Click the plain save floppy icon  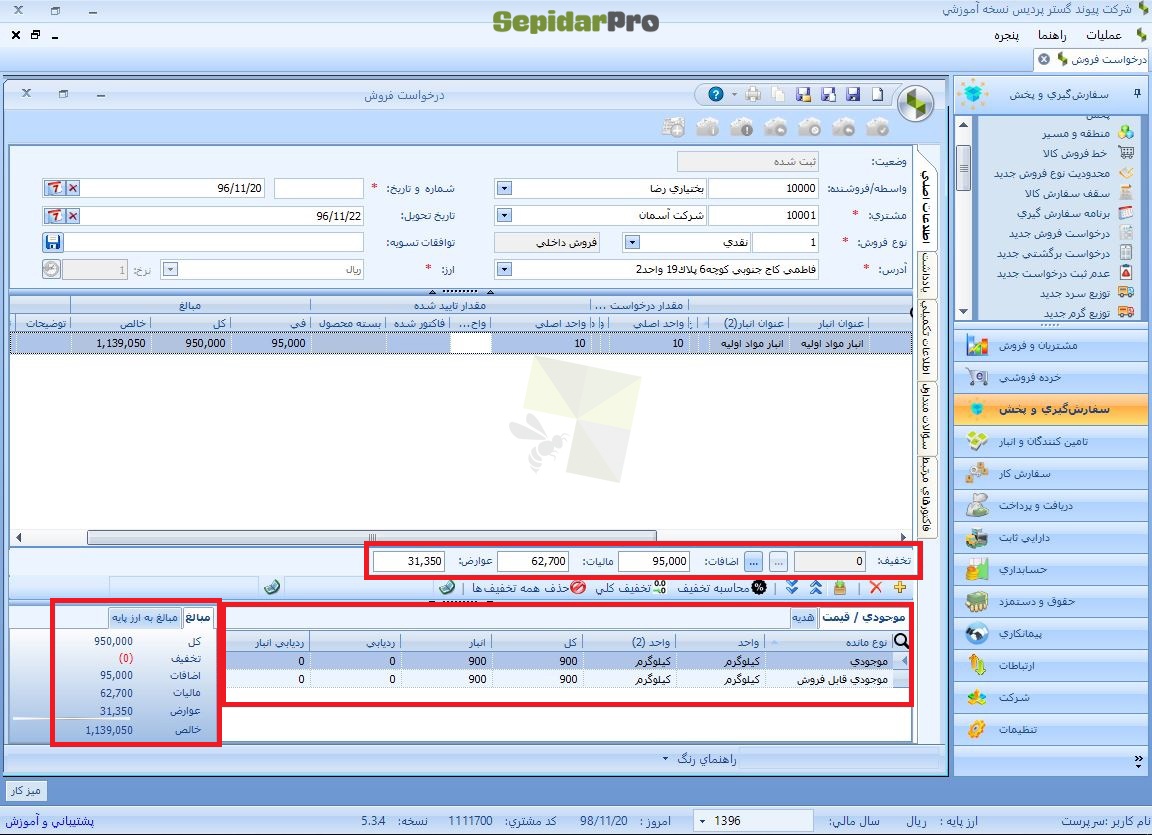pos(853,94)
